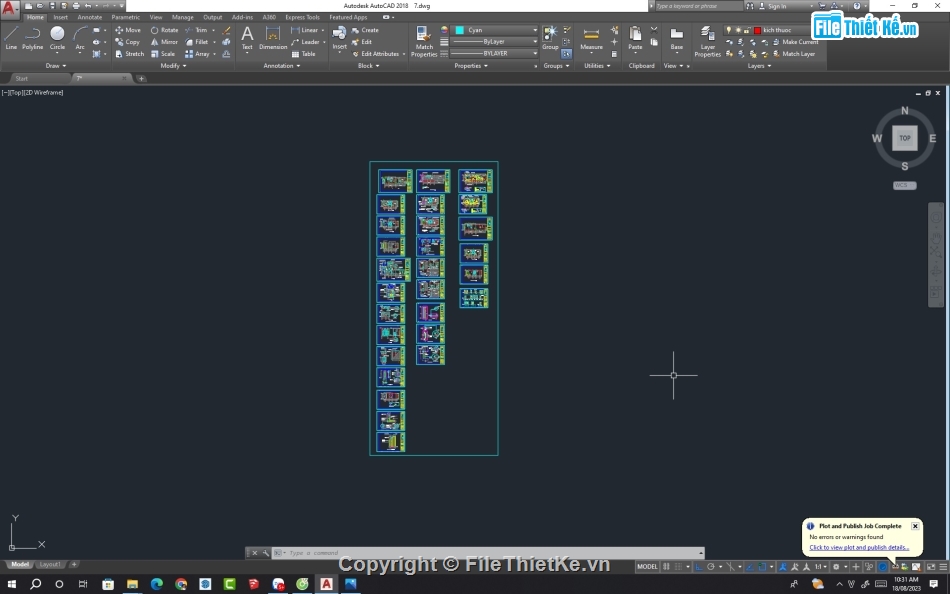Image resolution: width=950 pixels, height=594 pixels.
Task: Click the Paste clipboard tool
Action: point(635,38)
